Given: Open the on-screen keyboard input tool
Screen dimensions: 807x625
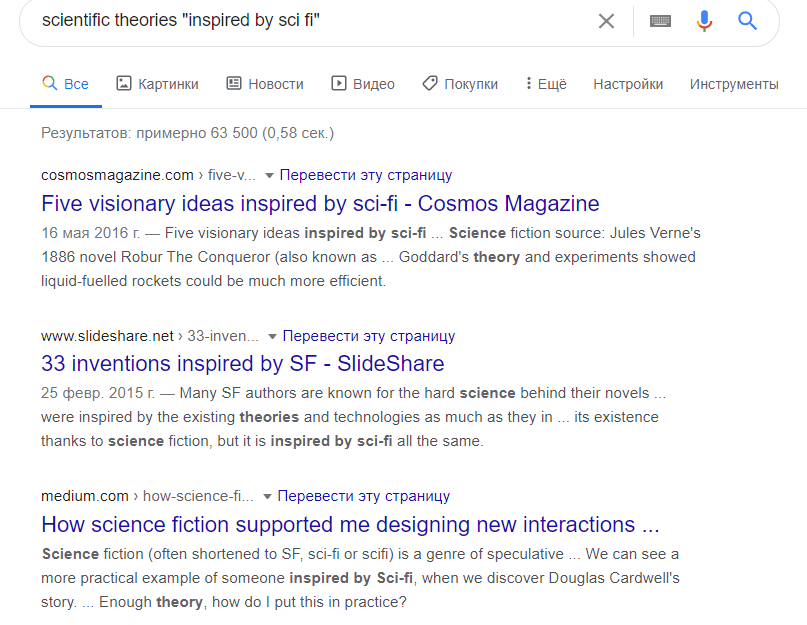Looking at the screenshot, I should (660, 21).
